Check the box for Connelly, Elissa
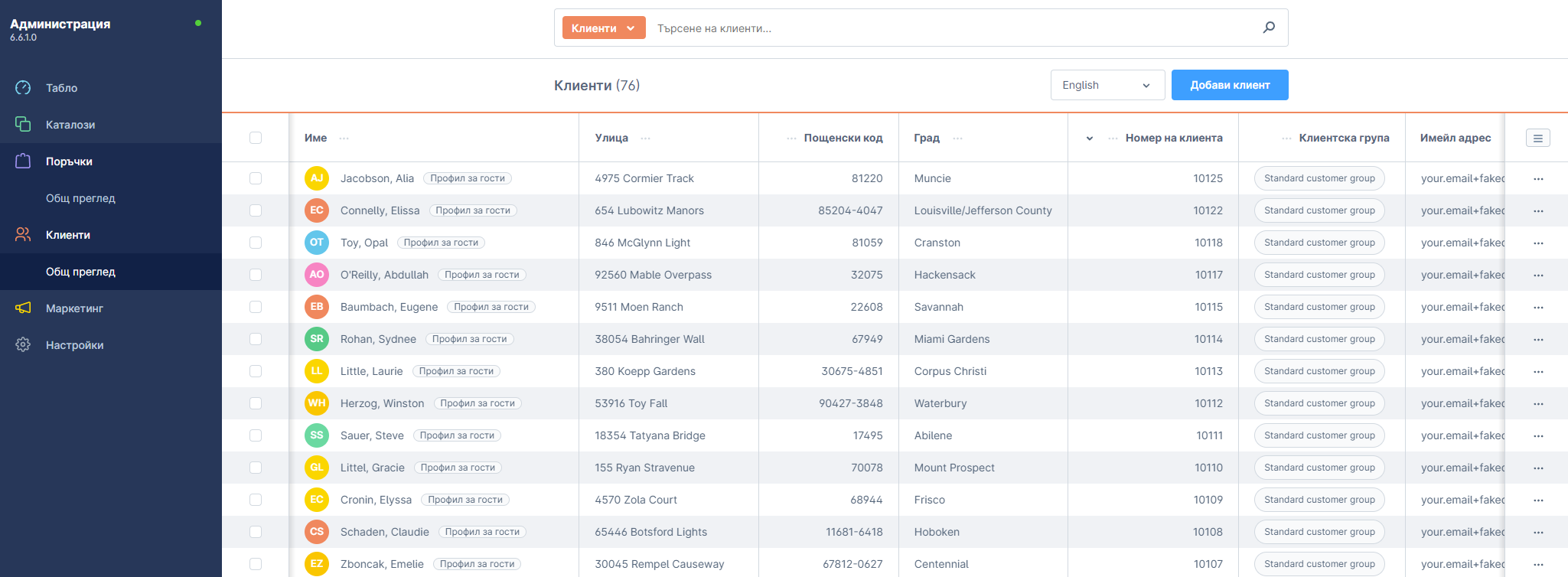Viewport: 1568px width, 577px height. (256, 211)
